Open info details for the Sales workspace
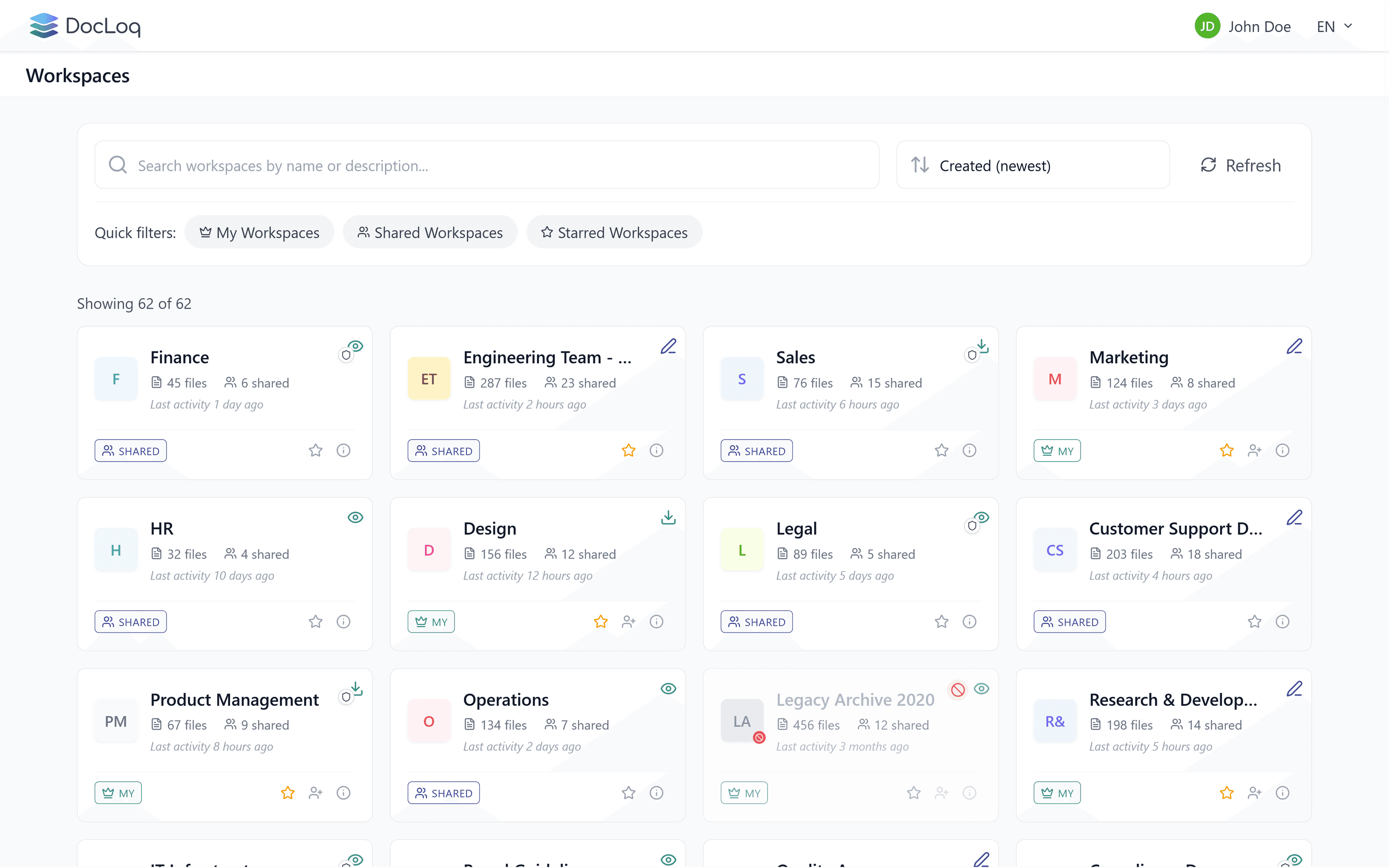The width and height of the screenshot is (1389, 868). (x=970, y=450)
